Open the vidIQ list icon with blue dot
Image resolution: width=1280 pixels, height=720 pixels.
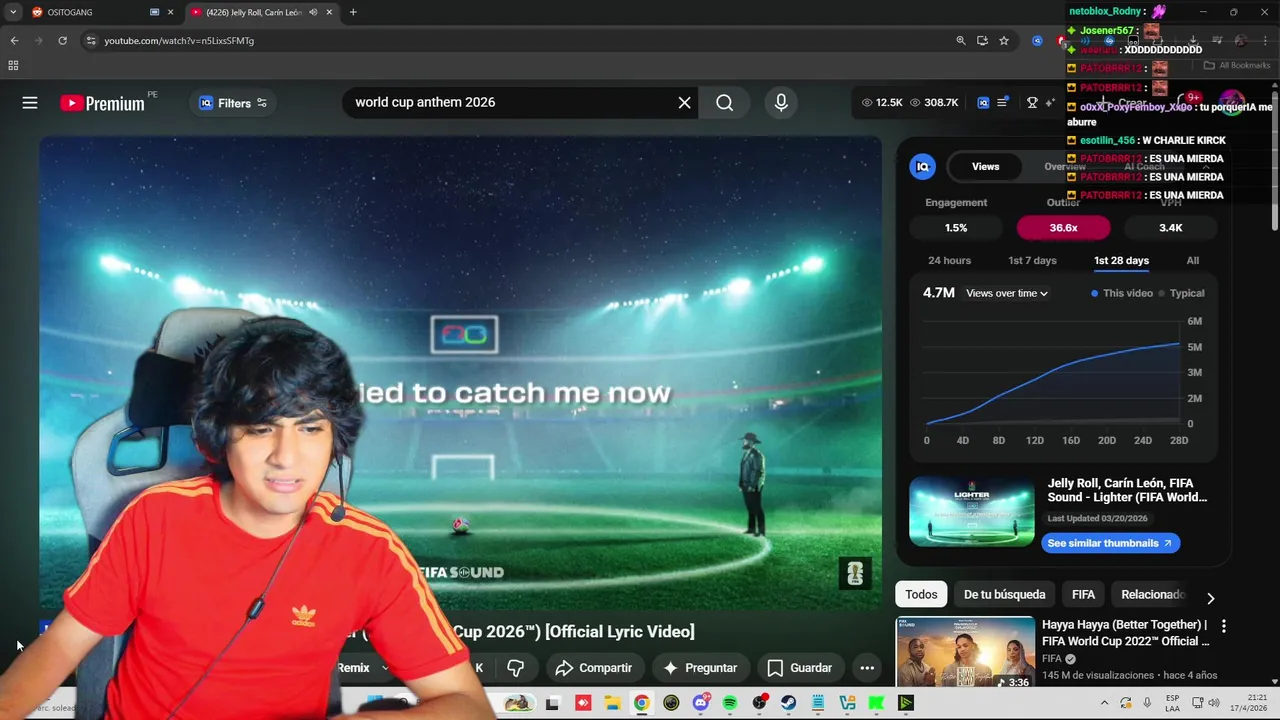pyautogui.click(x=1003, y=102)
